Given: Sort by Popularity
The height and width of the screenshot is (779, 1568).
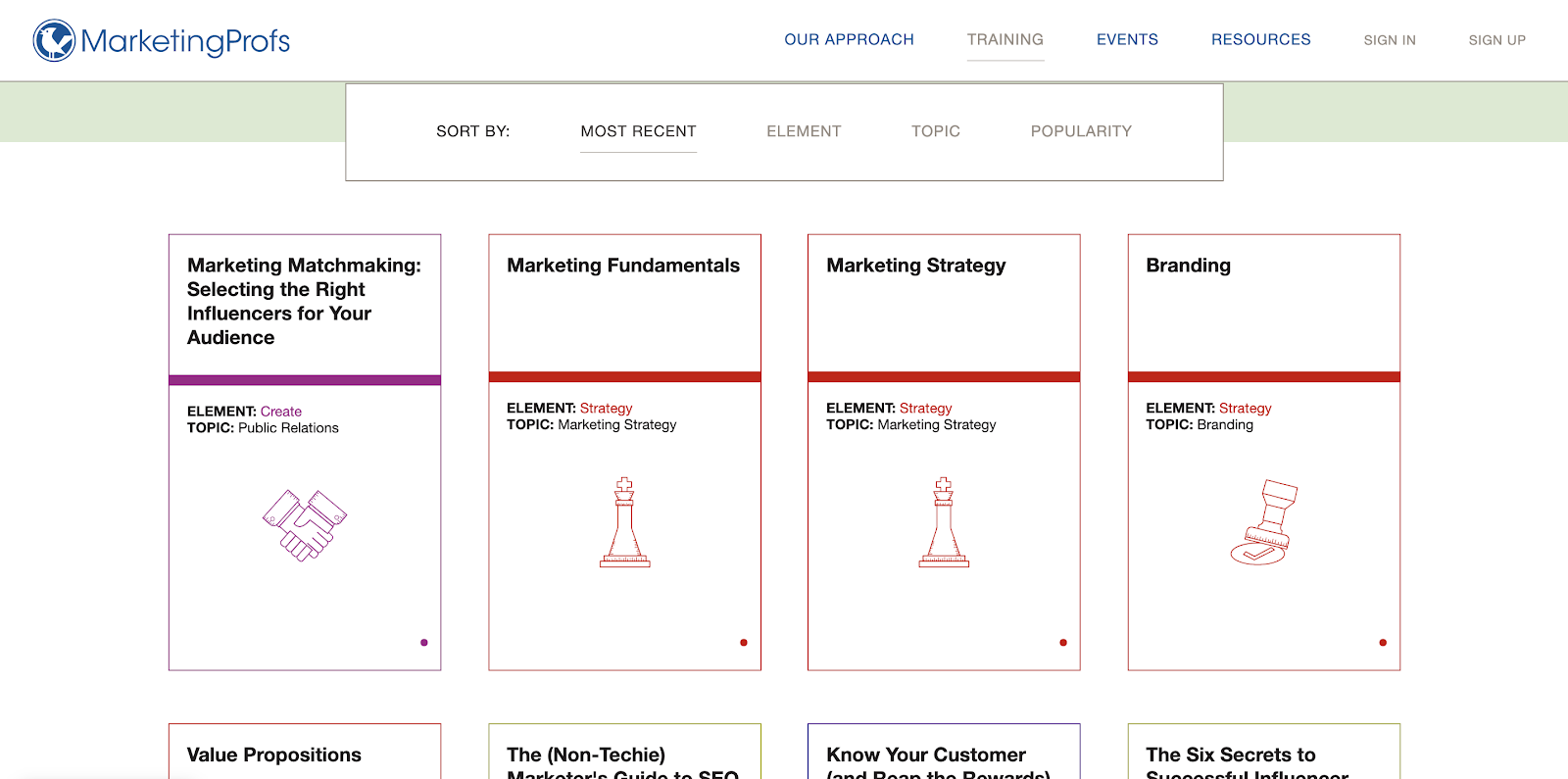Looking at the screenshot, I should 1081,131.
